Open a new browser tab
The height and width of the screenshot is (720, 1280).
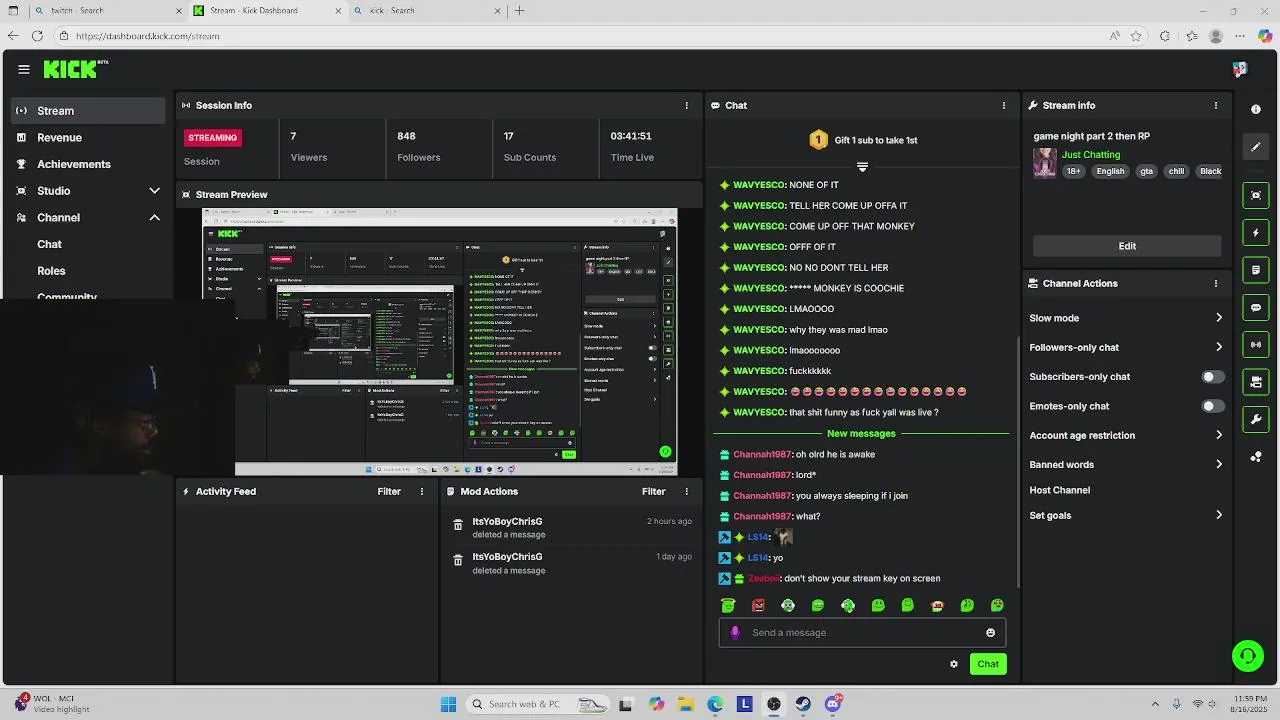pyautogui.click(x=519, y=10)
